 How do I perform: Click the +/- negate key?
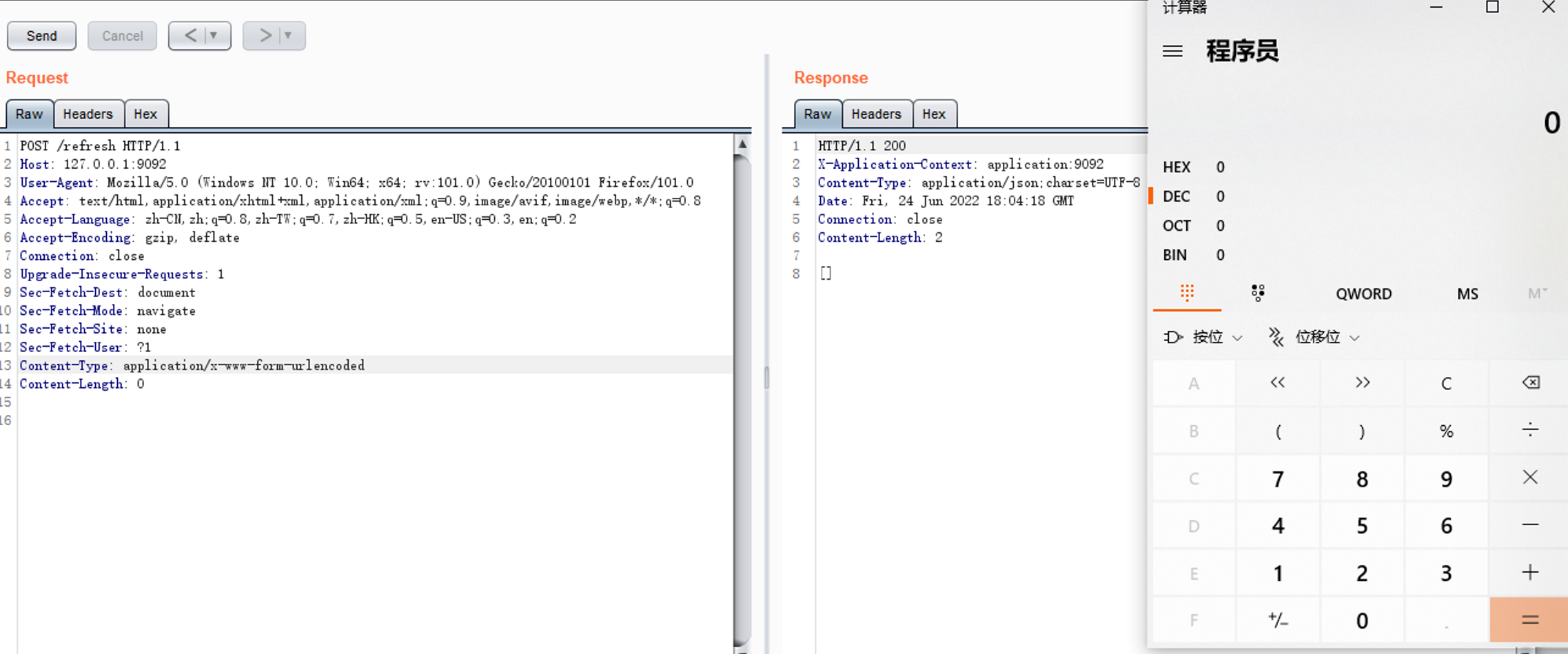point(1278,620)
